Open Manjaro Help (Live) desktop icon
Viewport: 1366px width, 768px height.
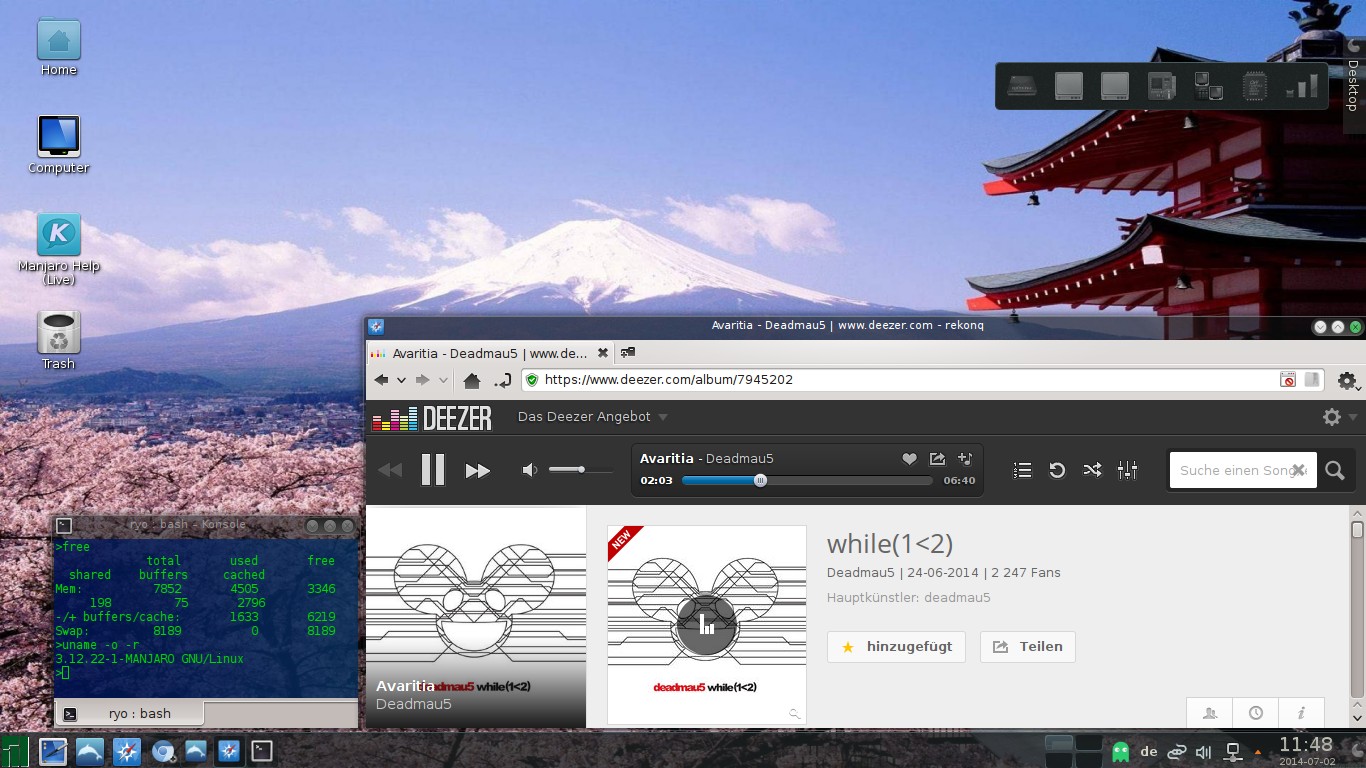point(58,250)
